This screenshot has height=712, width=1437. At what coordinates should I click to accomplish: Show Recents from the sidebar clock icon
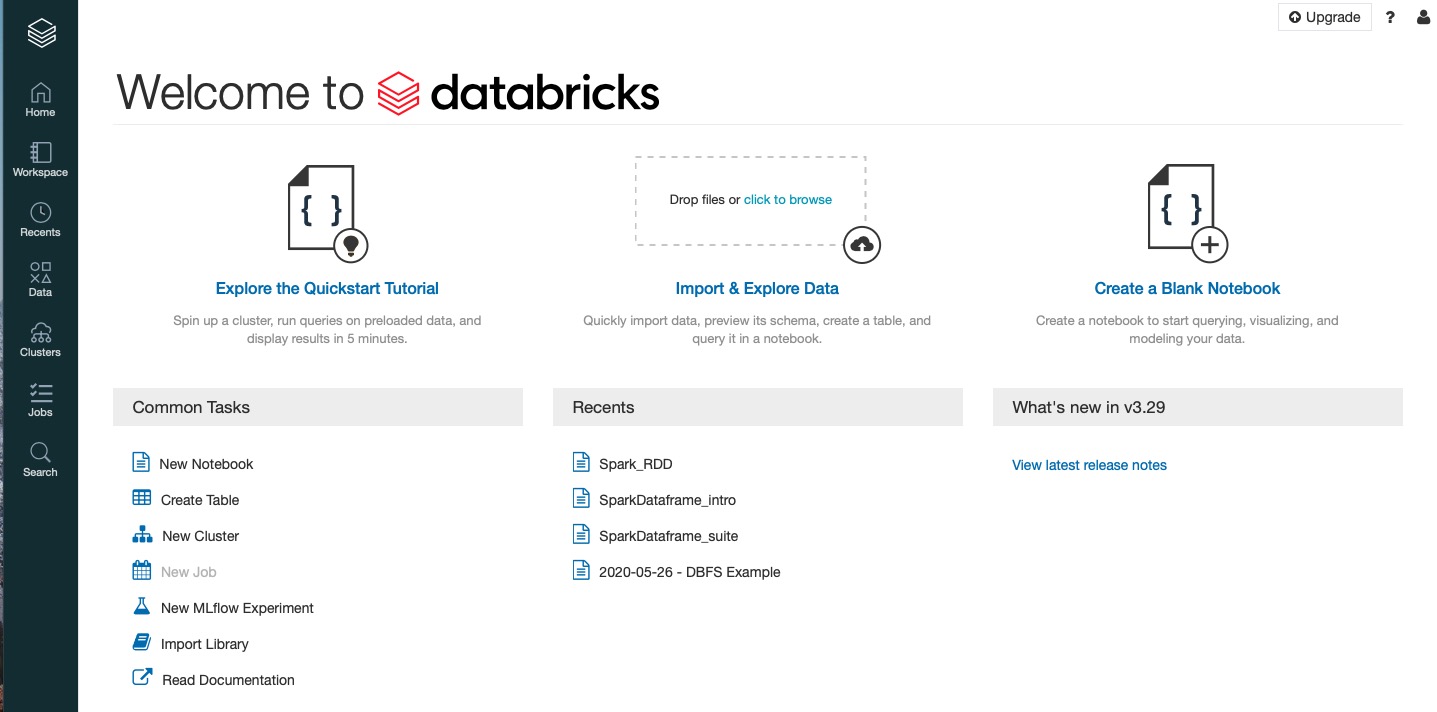40,220
